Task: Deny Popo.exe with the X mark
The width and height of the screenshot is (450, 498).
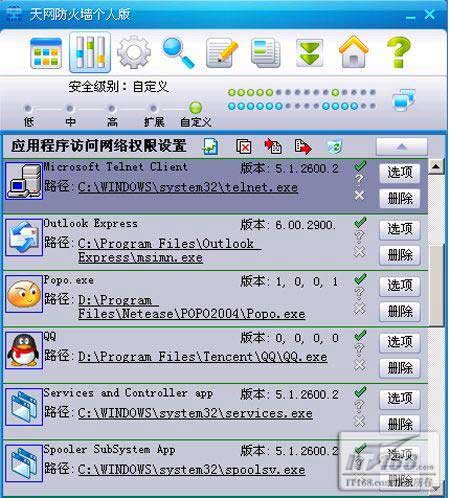Action: (359, 308)
